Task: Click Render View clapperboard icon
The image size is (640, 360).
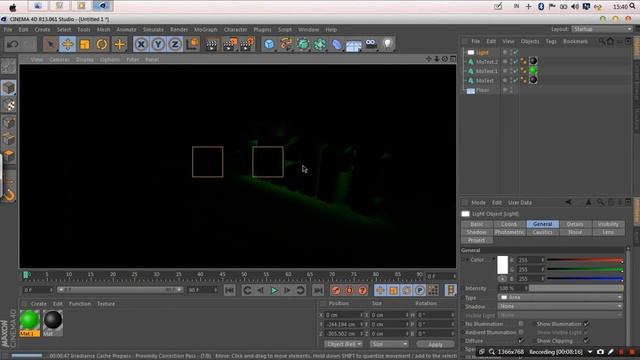Action: point(212,44)
